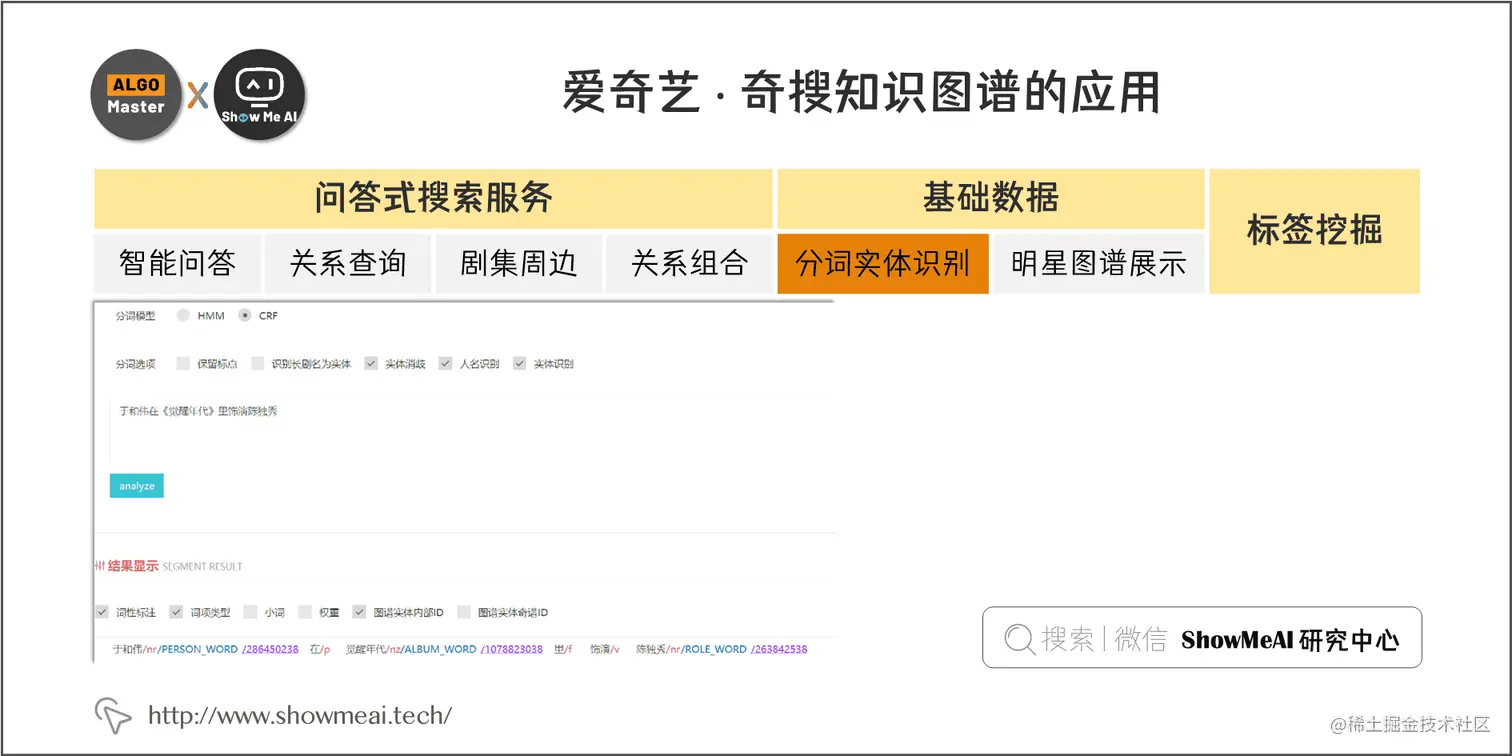Disable the 人名识别 checkbox

tap(445, 363)
